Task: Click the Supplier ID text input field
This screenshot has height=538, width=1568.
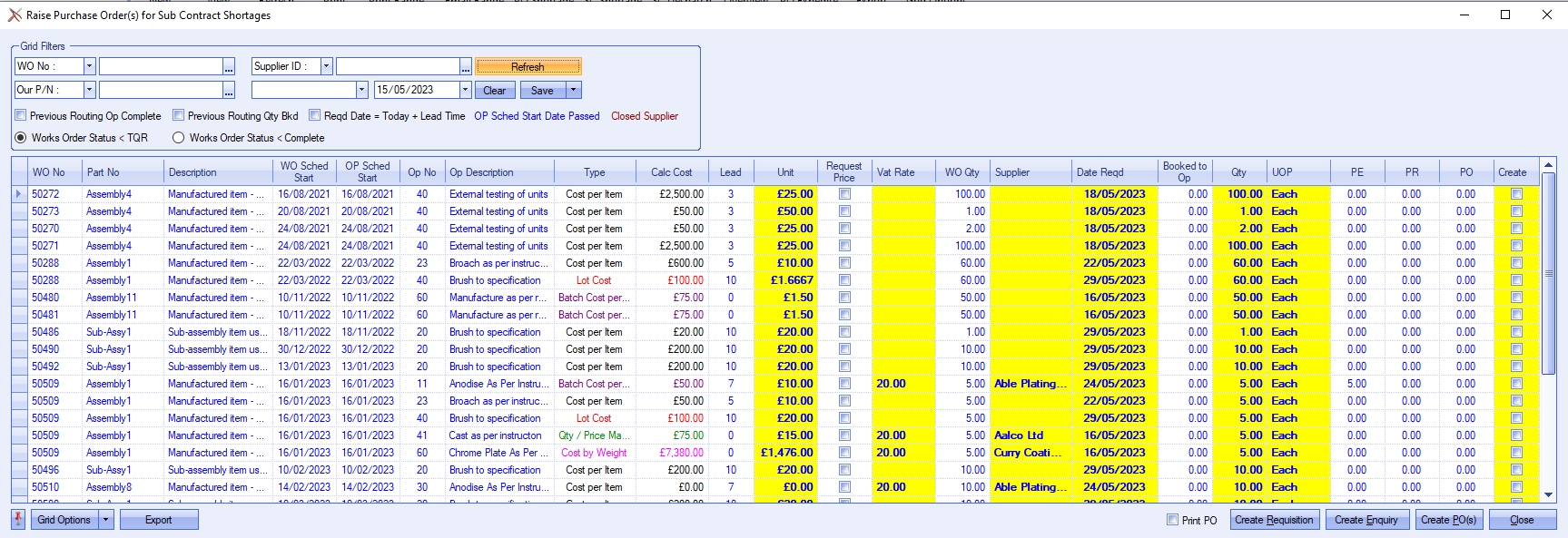Action: click(x=397, y=66)
